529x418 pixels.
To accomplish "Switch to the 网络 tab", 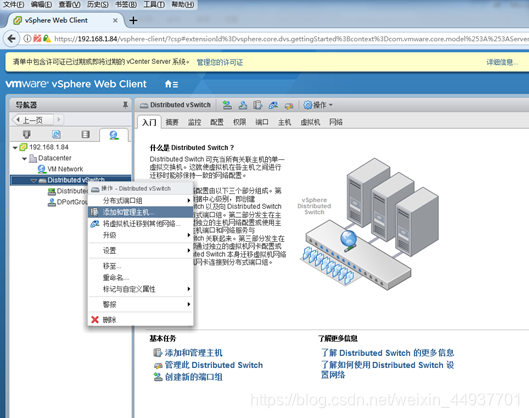I will pyautogui.click(x=336, y=122).
